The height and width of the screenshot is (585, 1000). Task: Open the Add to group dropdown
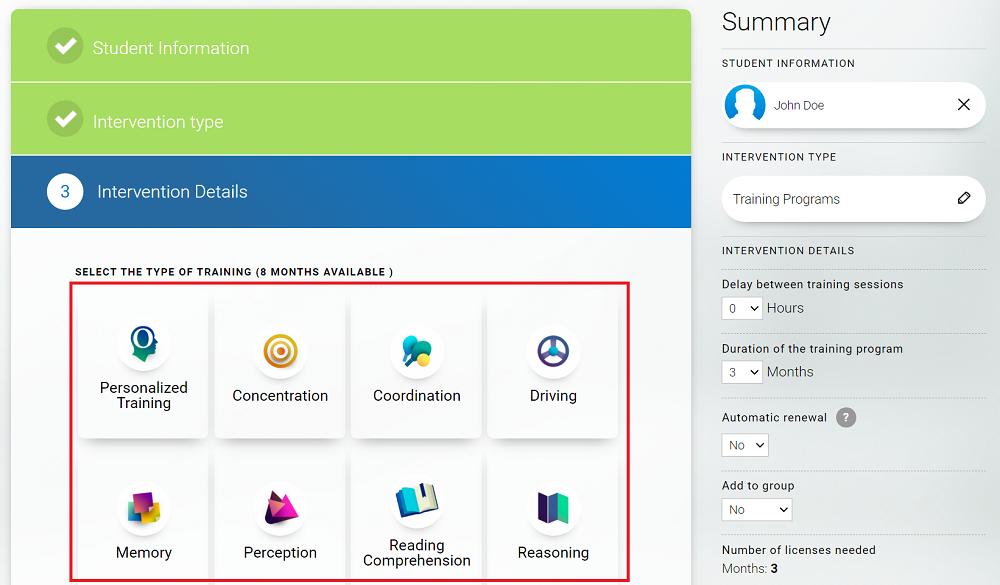click(x=756, y=510)
